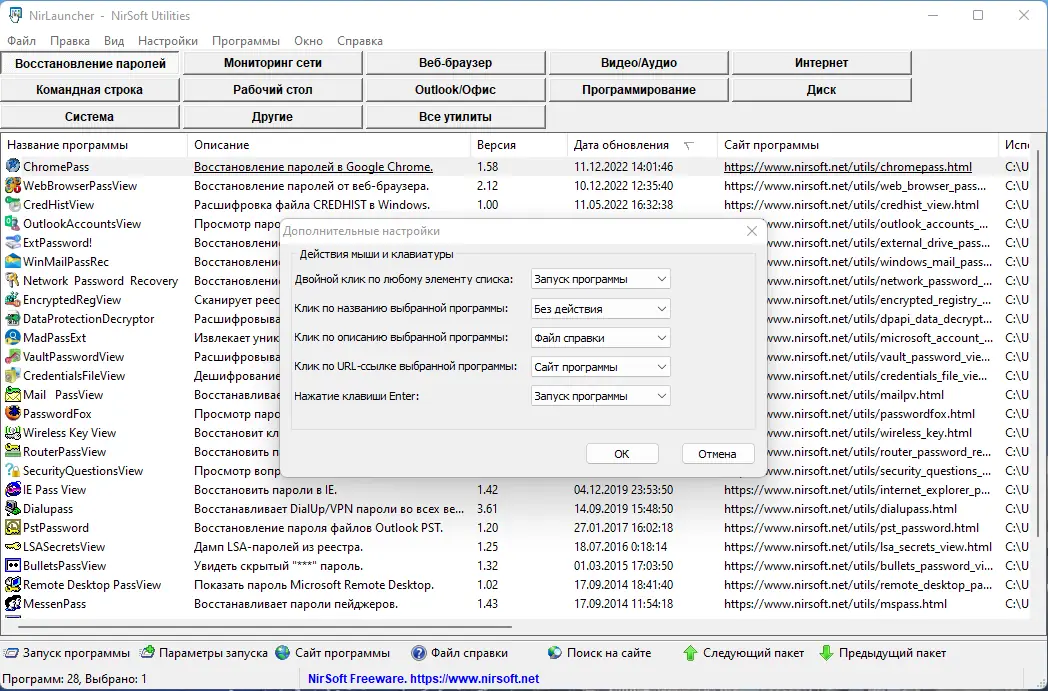The width and height of the screenshot is (1048, 691).
Task: Click the LSASecretsView icon
Action: (x=13, y=547)
